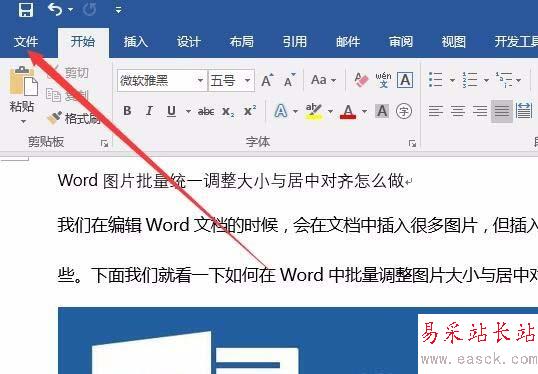Open the 字体 font dialog launcher
Image resolution: width=538 pixels, height=374 pixels.
(x=413, y=144)
